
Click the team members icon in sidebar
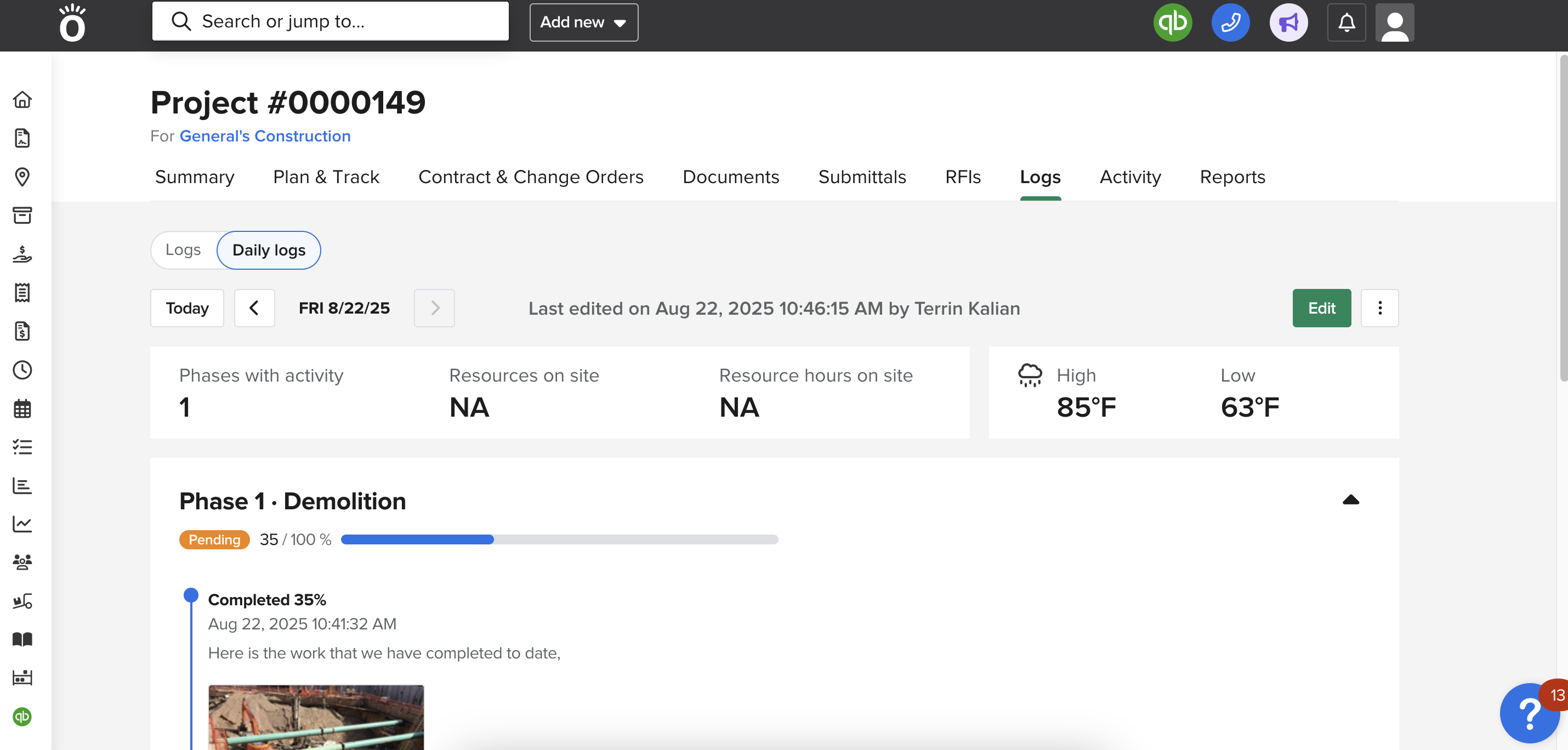(22, 562)
